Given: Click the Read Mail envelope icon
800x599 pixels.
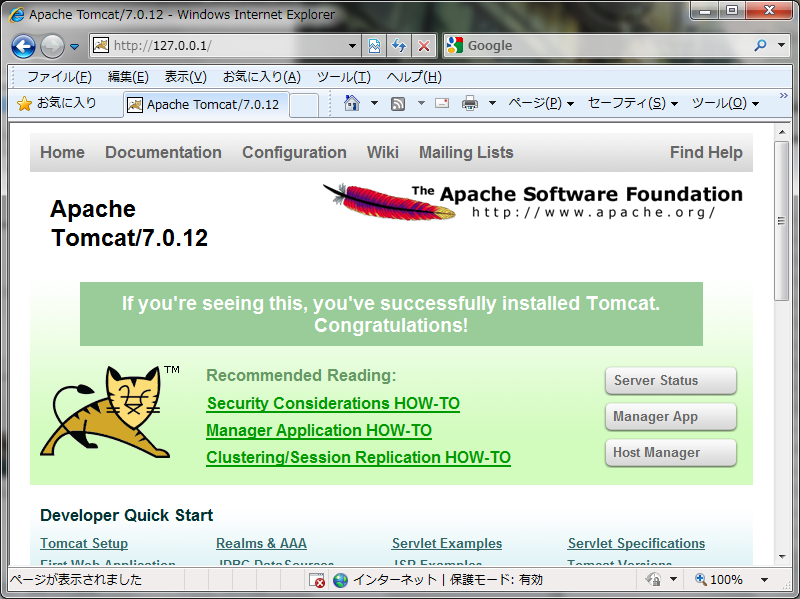Looking at the screenshot, I should (442, 103).
